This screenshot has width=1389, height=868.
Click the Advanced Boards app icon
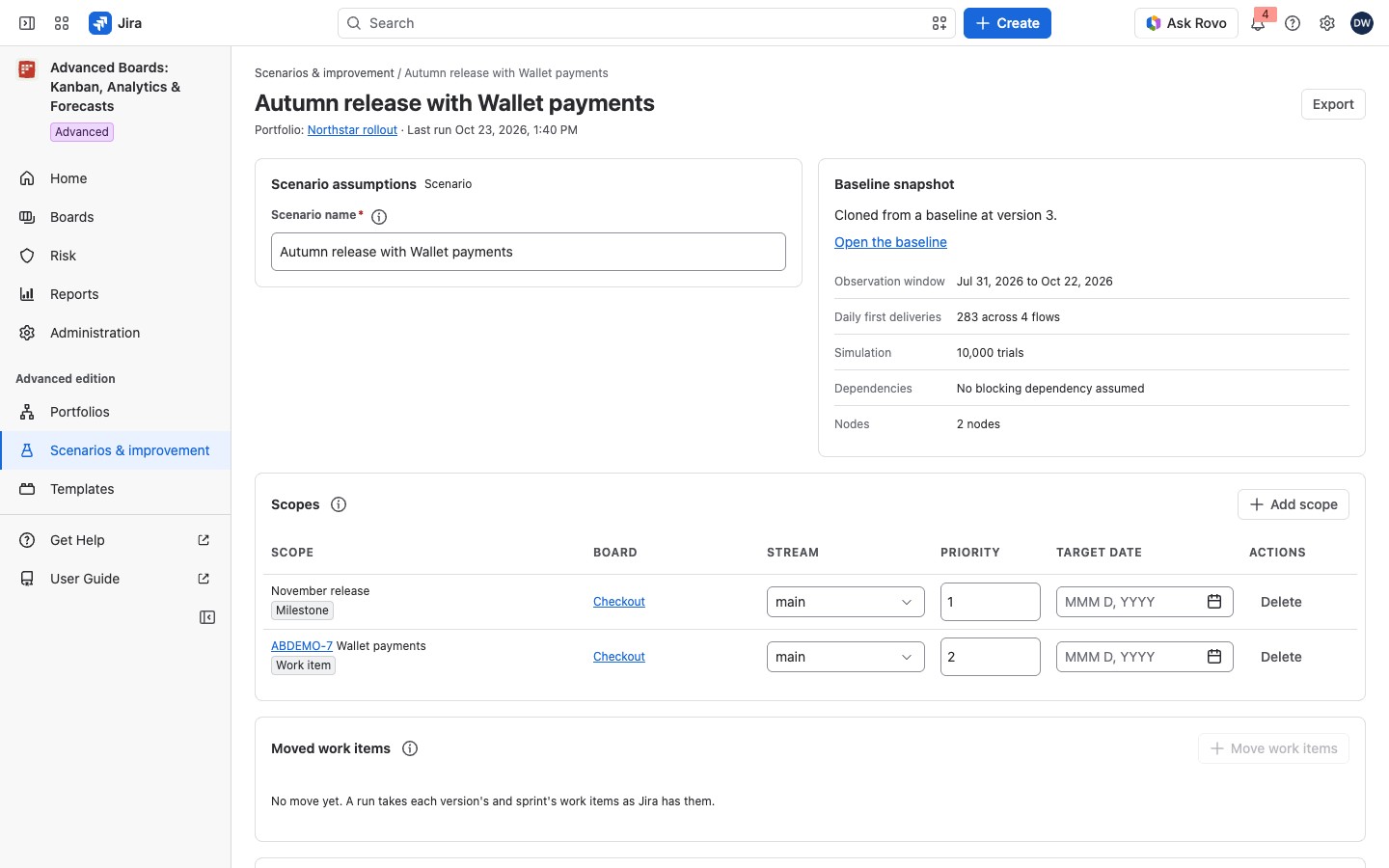(x=27, y=69)
